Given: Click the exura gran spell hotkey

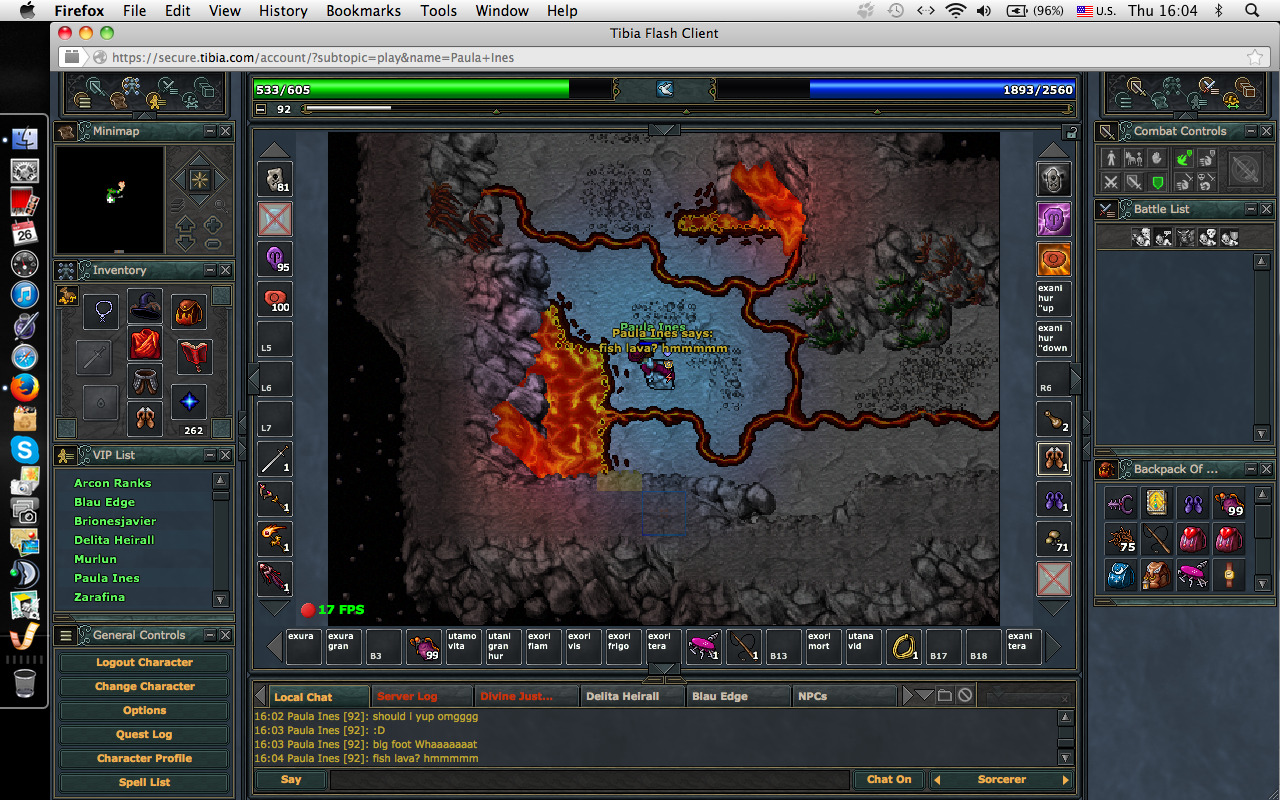Looking at the screenshot, I should pyautogui.click(x=344, y=646).
